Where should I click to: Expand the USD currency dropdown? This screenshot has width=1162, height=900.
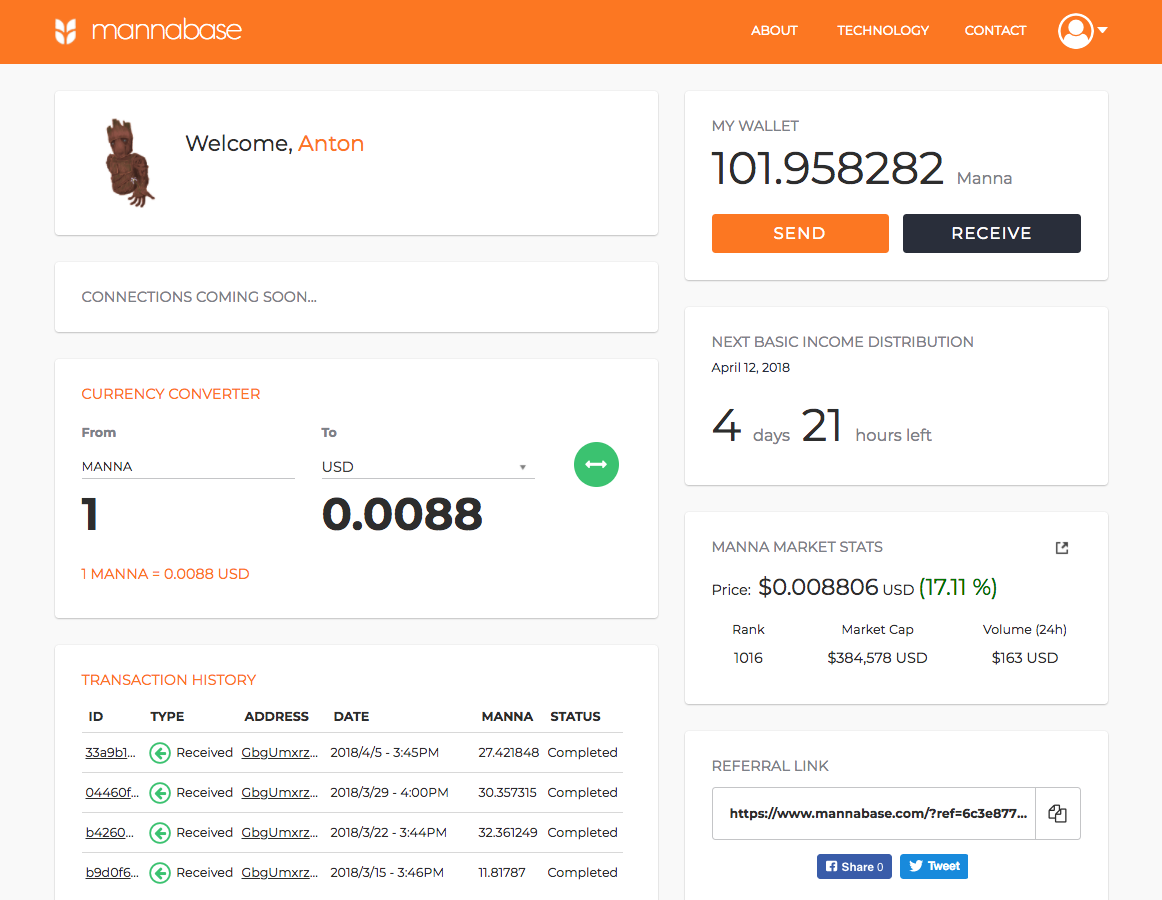point(428,467)
